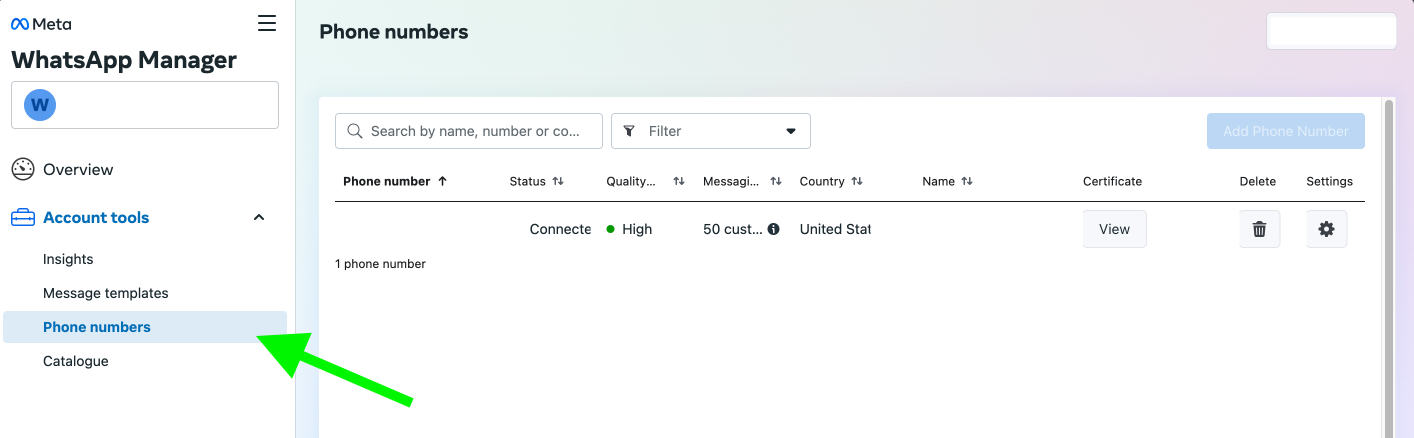This screenshot has width=1414, height=438.
Task: Click the United States country cell
Action: tap(835, 229)
